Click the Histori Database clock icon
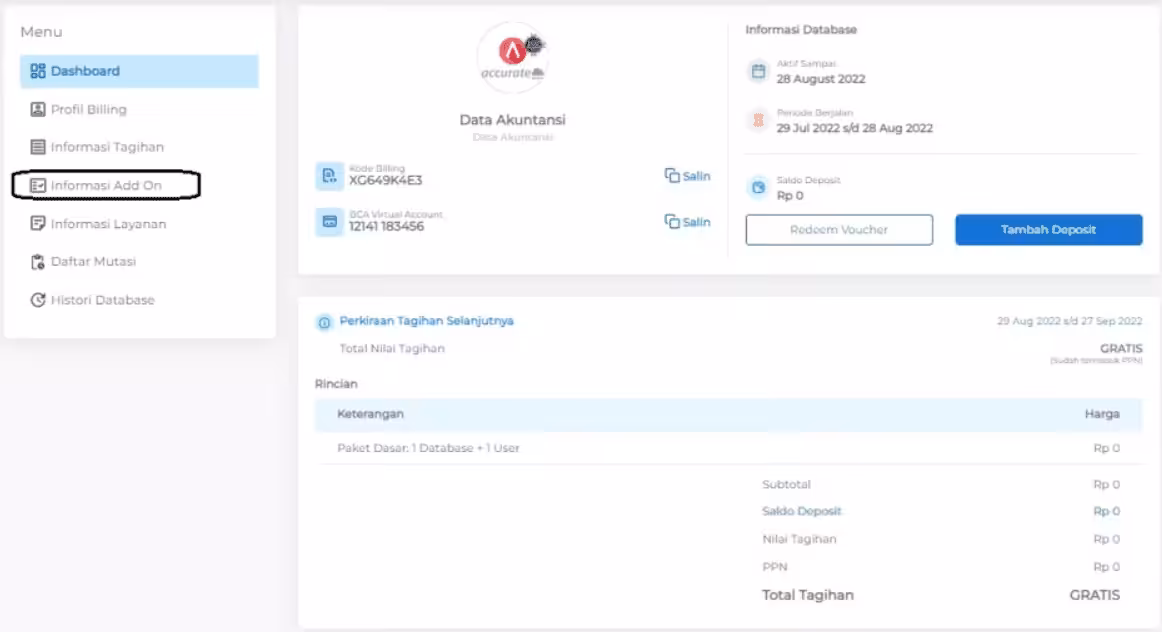Image resolution: width=1162 pixels, height=632 pixels. (x=38, y=300)
